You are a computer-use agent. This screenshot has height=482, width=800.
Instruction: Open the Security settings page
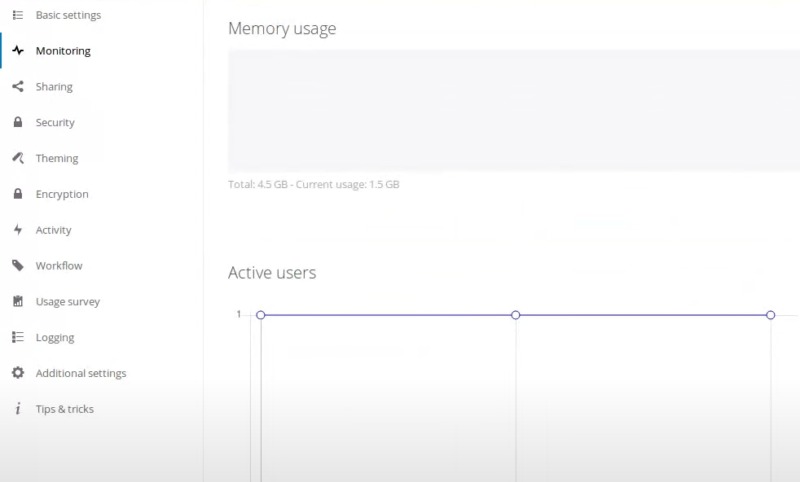[55, 123]
